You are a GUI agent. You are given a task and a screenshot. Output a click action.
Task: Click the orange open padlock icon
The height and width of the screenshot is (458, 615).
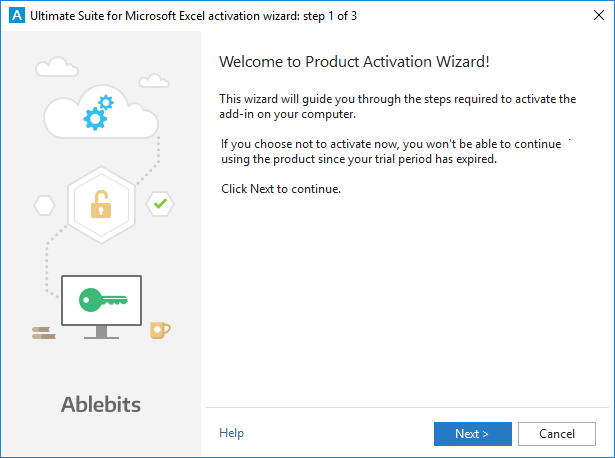(101, 204)
